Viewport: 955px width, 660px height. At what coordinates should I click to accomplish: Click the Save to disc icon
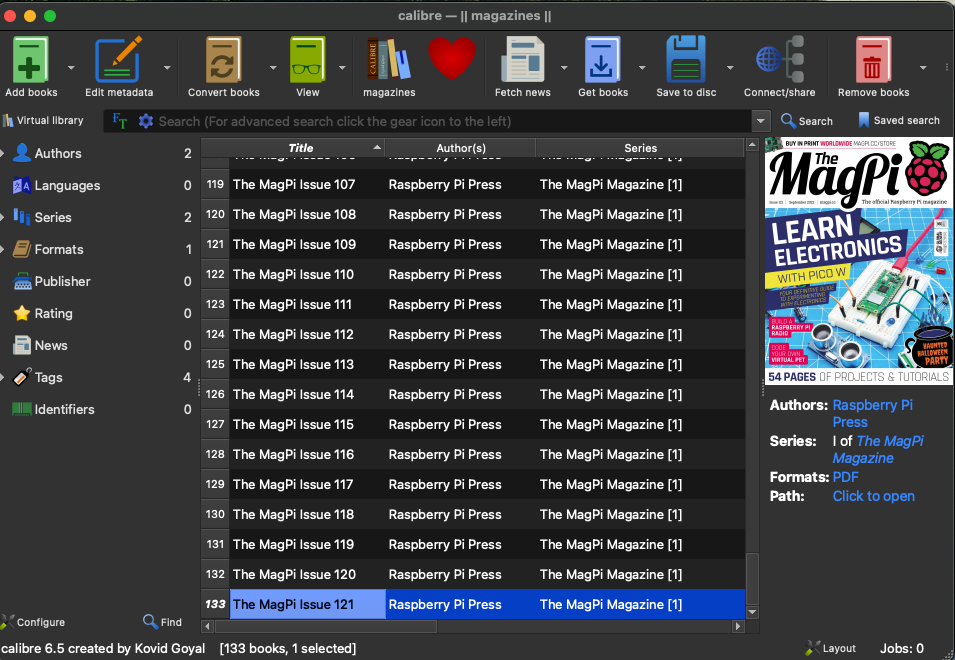point(686,61)
